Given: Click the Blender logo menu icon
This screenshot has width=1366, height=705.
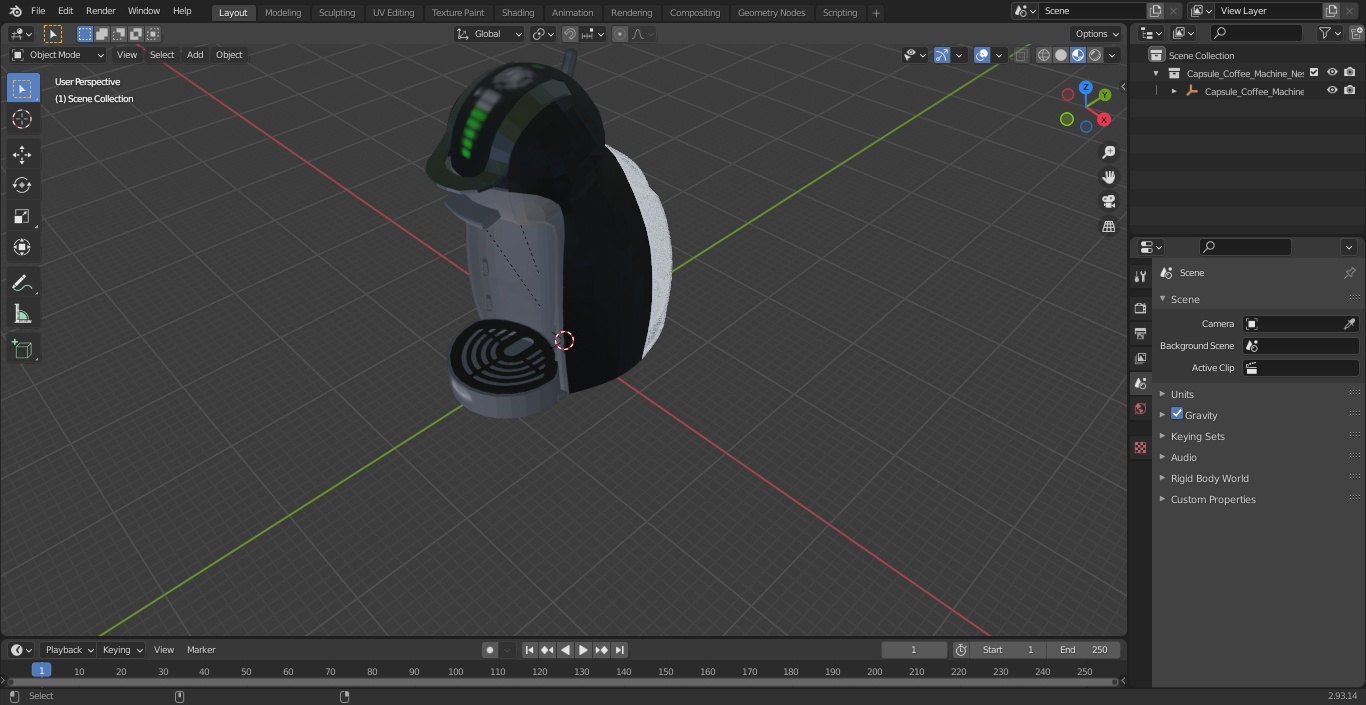Looking at the screenshot, I should click(x=15, y=11).
